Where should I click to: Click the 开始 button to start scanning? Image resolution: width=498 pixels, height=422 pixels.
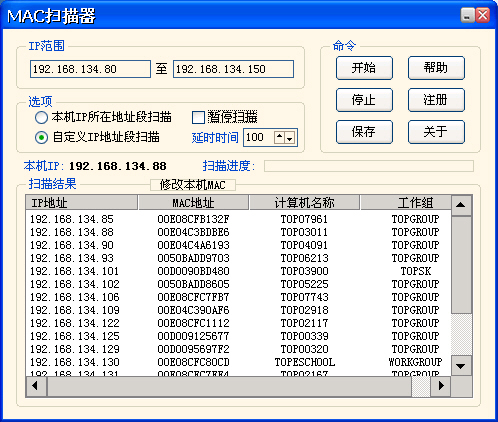pos(364,68)
